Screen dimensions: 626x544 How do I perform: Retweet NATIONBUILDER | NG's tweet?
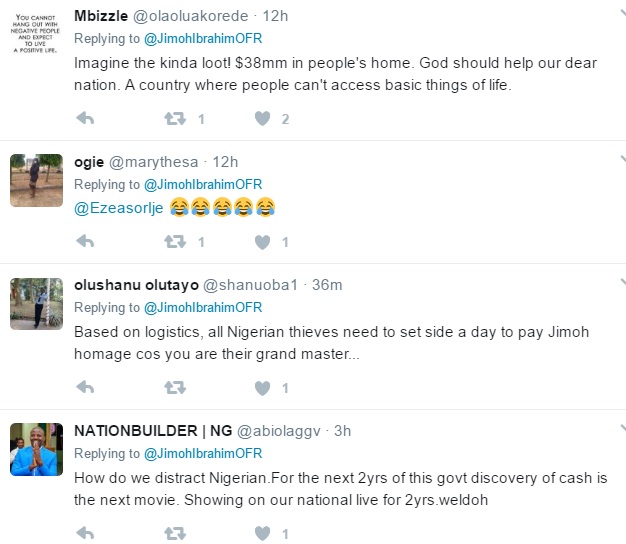pyautogui.click(x=174, y=533)
